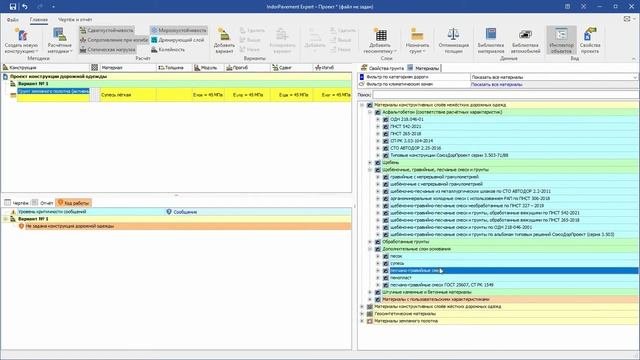Collapse the Дополнительные слои основания node
This screenshot has height=360, width=640.
coord(370,249)
